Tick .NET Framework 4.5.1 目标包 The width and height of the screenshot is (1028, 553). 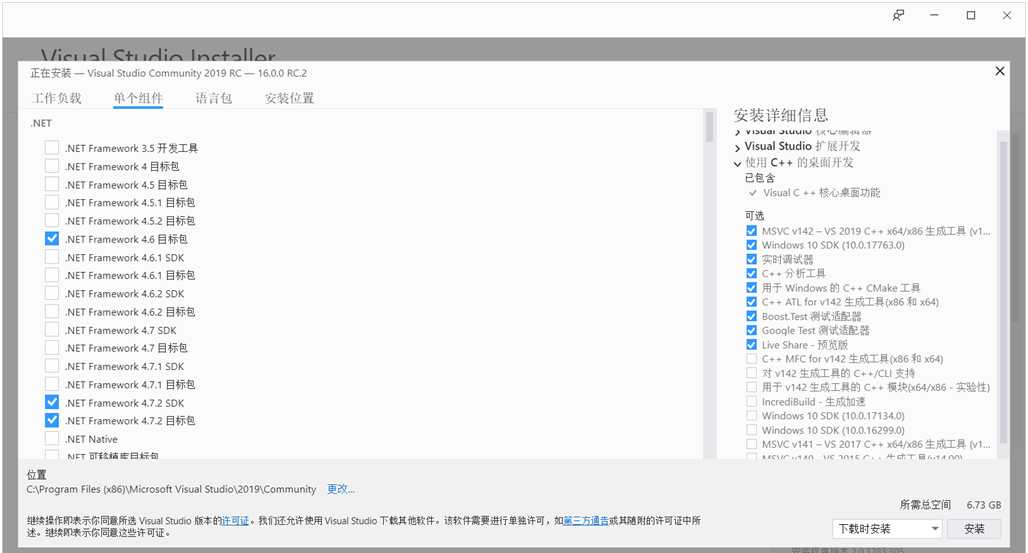point(52,202)
